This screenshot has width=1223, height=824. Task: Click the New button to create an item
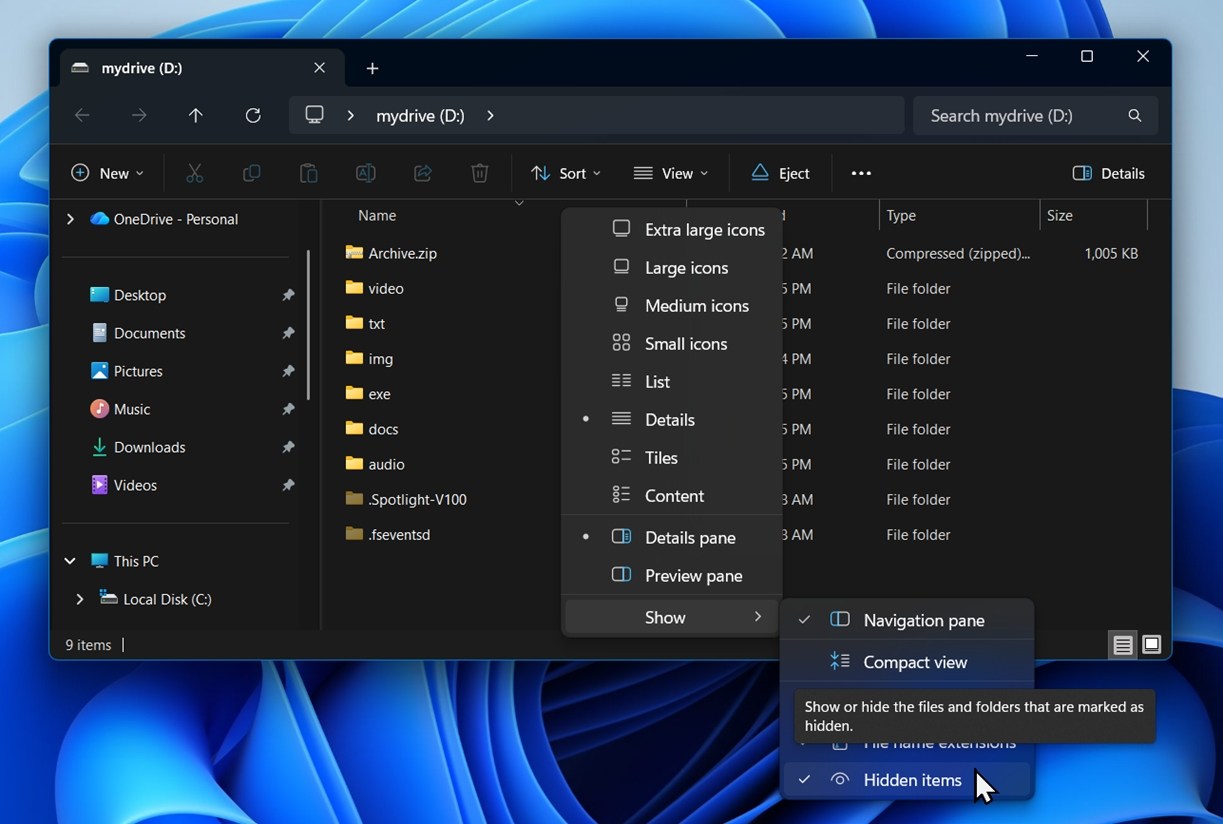click(106, 172)
